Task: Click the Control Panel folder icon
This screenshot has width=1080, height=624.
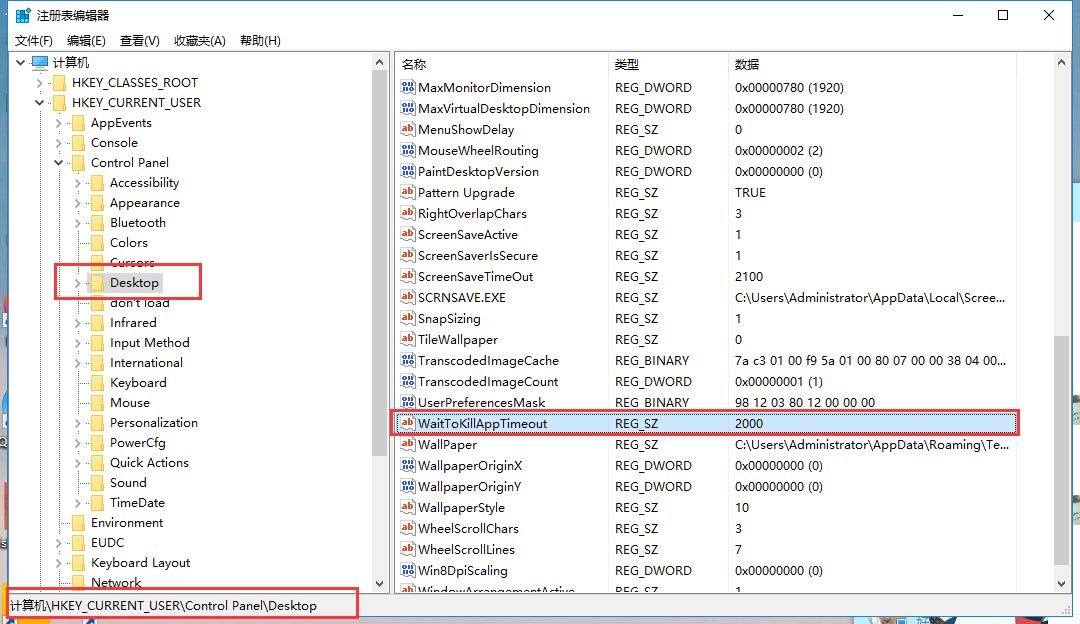Action: (79, 163)
